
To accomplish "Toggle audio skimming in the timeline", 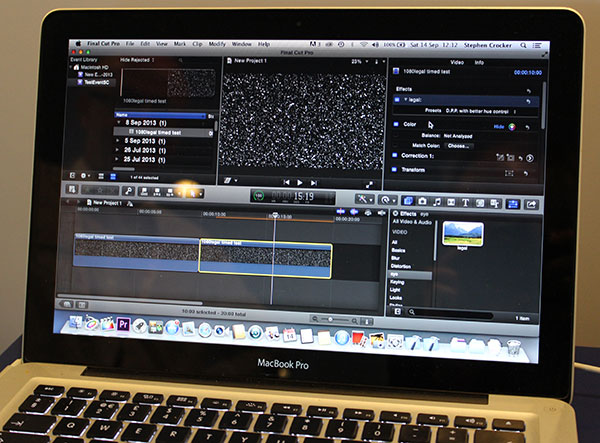I will [354, 212].
